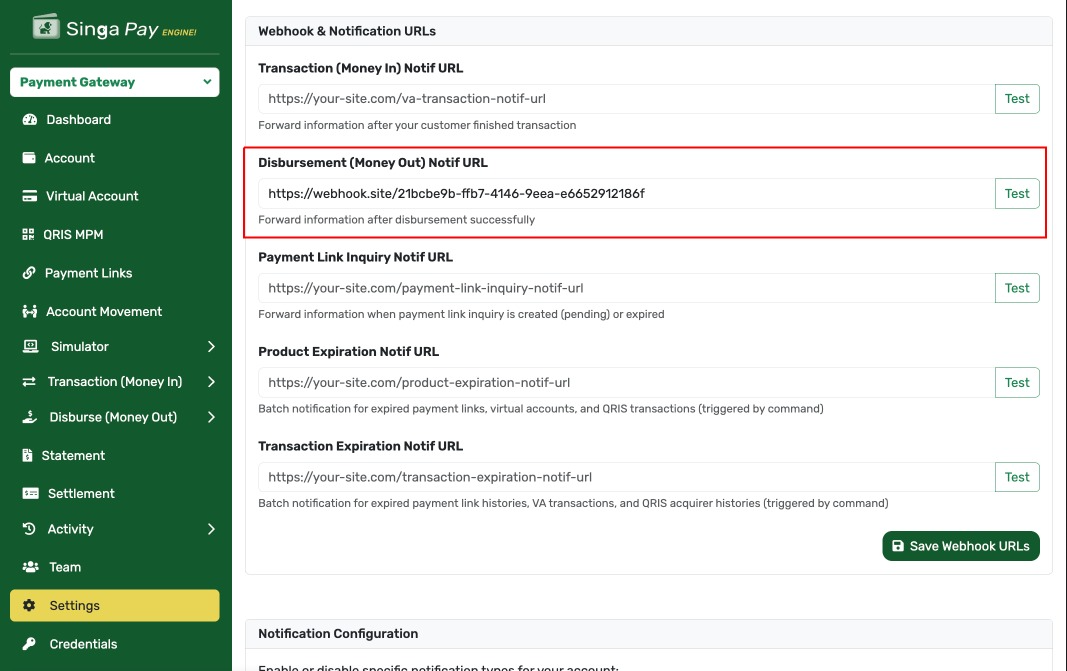The width and height of the screenshot is (1067, 671).
Task: Click the Settings gear icon
Action: [29, 605]
